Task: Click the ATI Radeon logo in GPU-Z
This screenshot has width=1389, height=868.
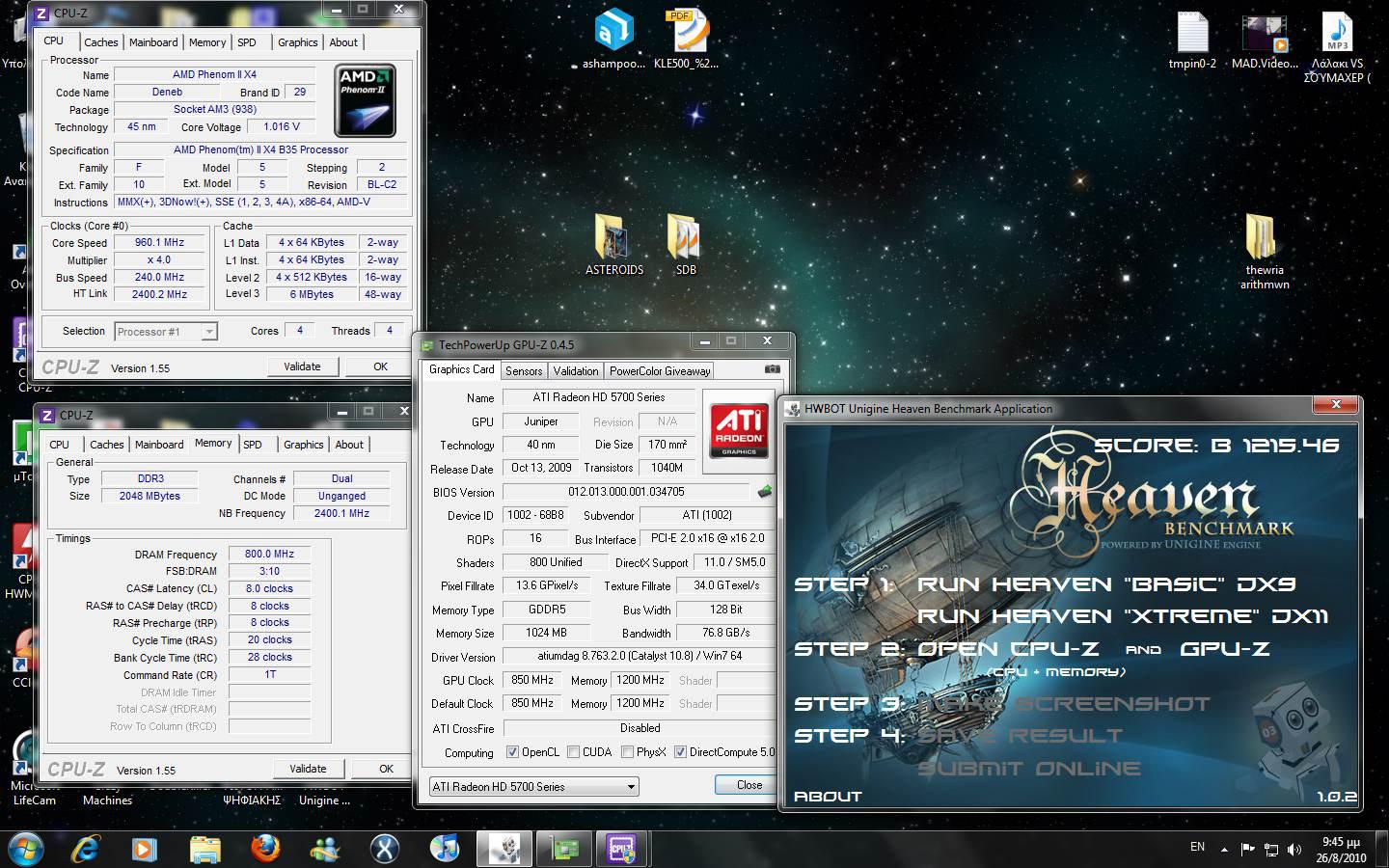Action: pos(740,430)
